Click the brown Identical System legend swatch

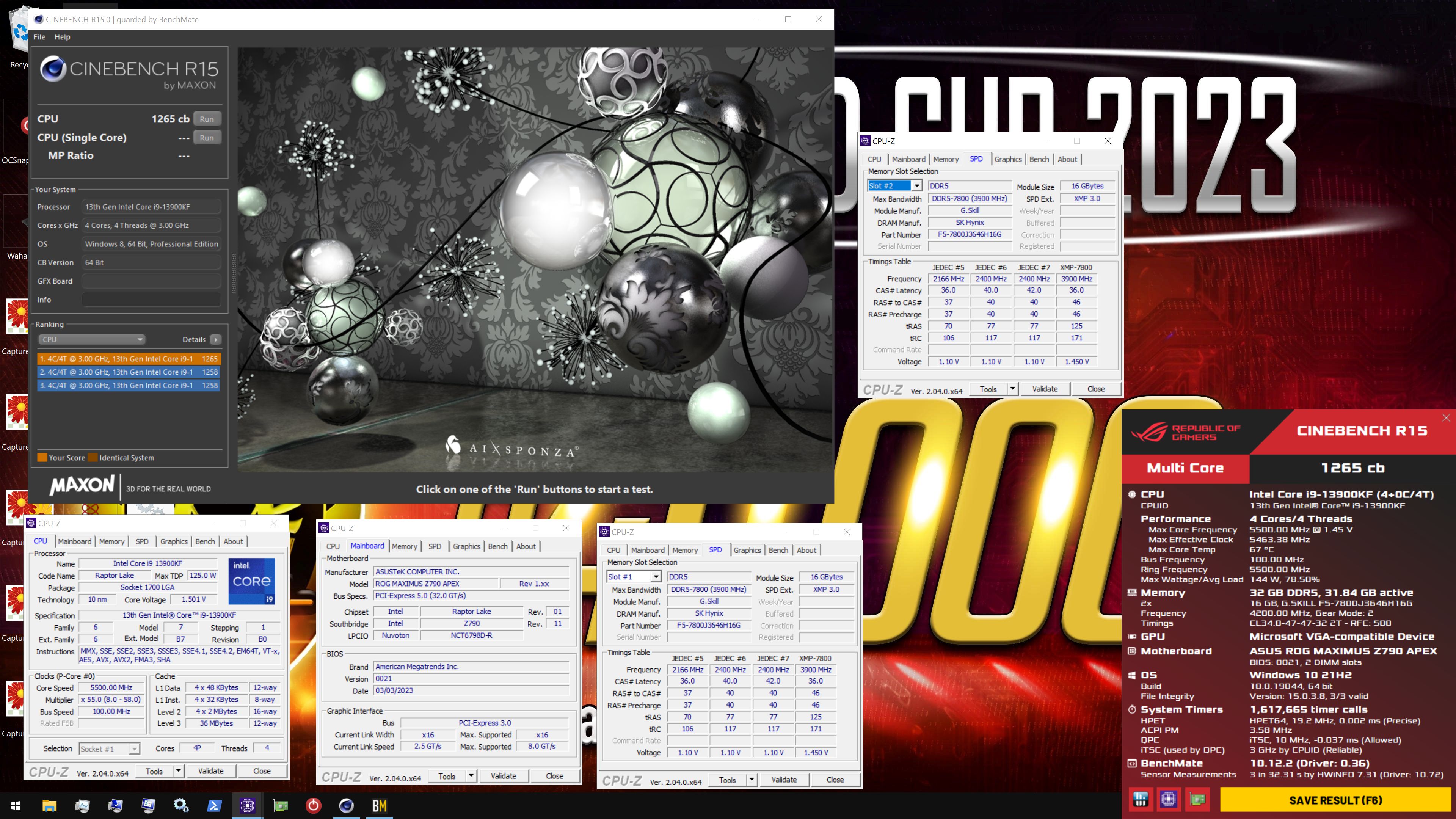coord(93,458)
